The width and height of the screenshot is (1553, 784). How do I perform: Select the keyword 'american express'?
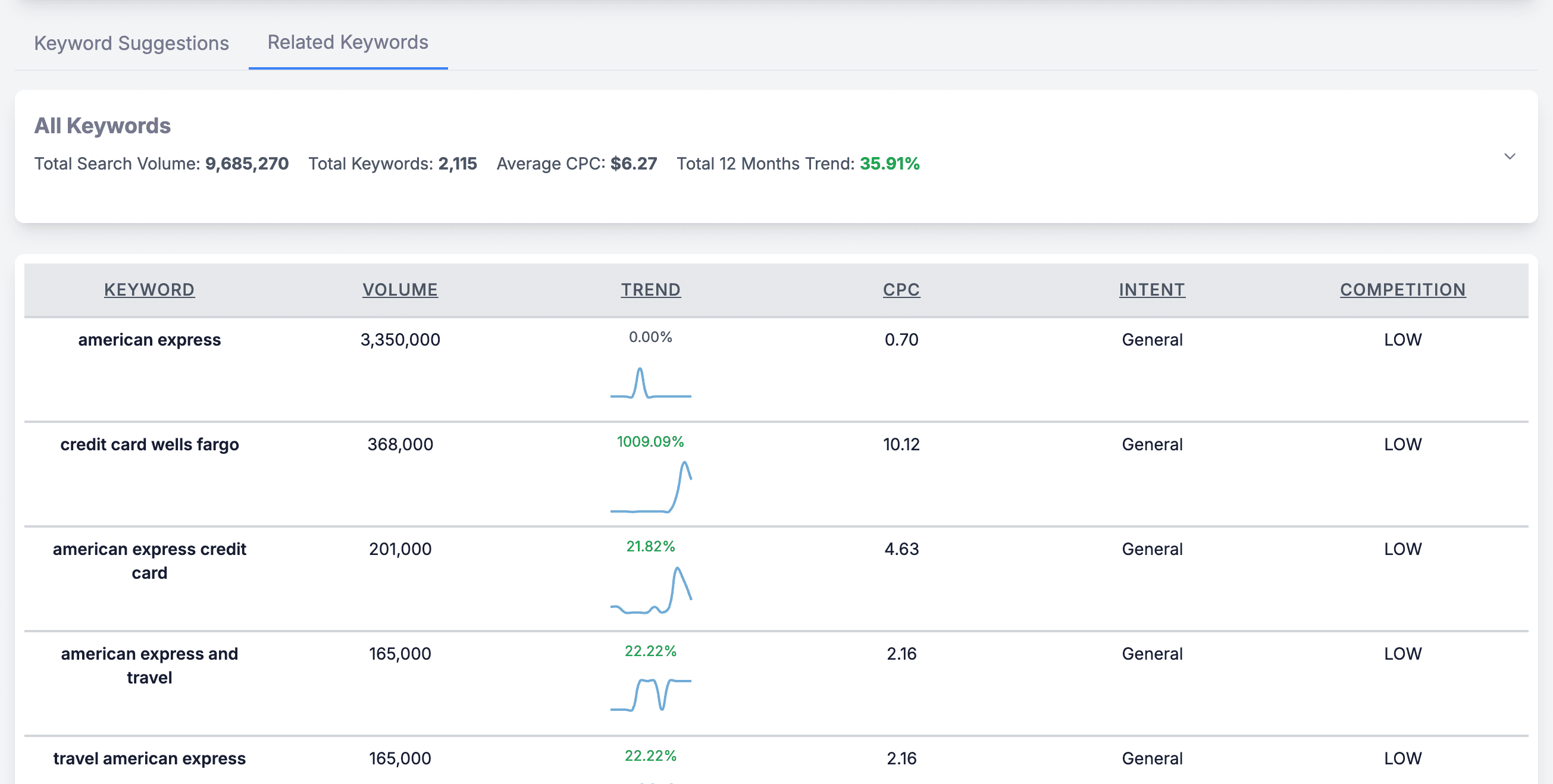149,339
